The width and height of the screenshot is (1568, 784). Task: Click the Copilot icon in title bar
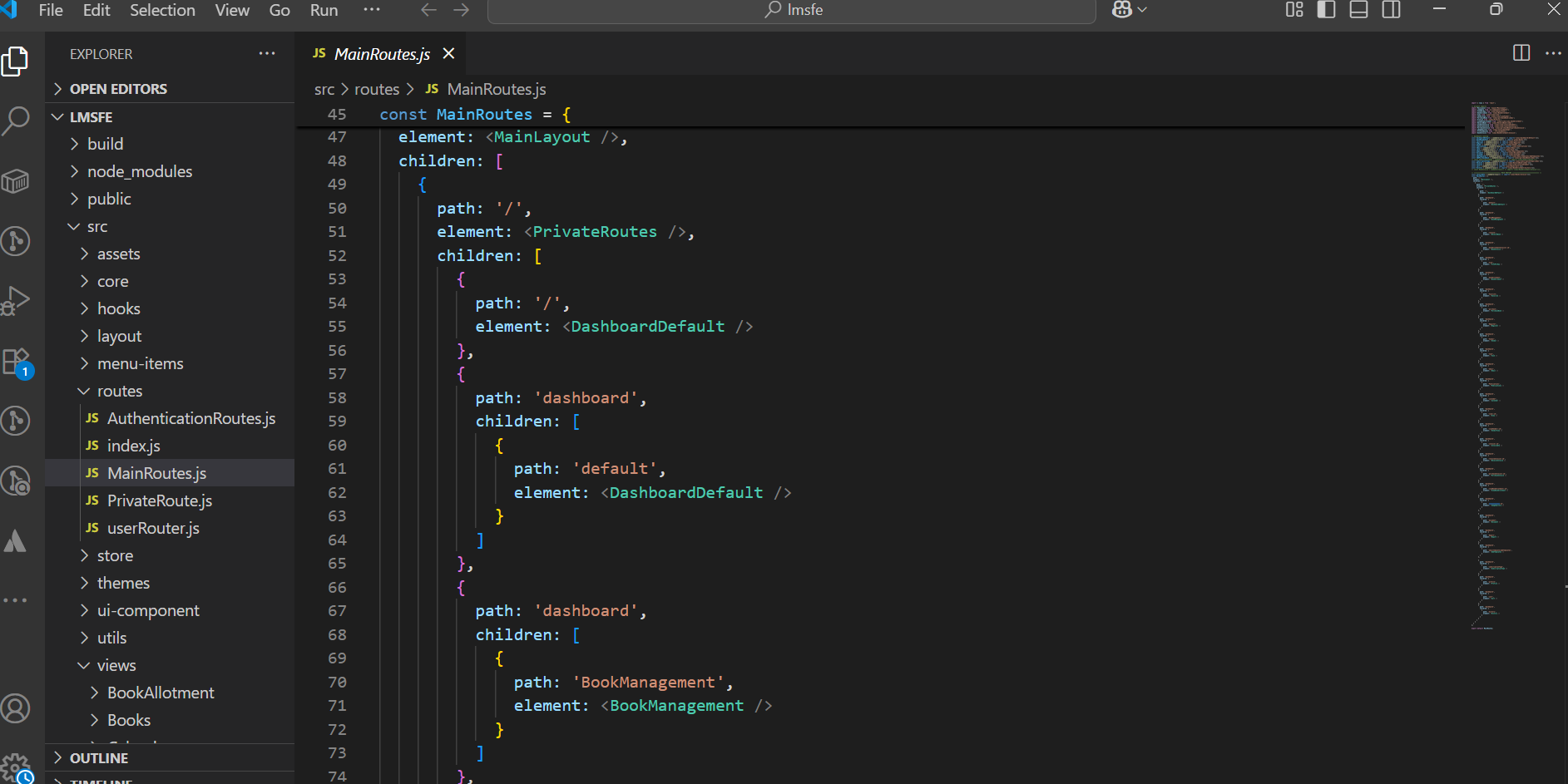(1122, 10)
